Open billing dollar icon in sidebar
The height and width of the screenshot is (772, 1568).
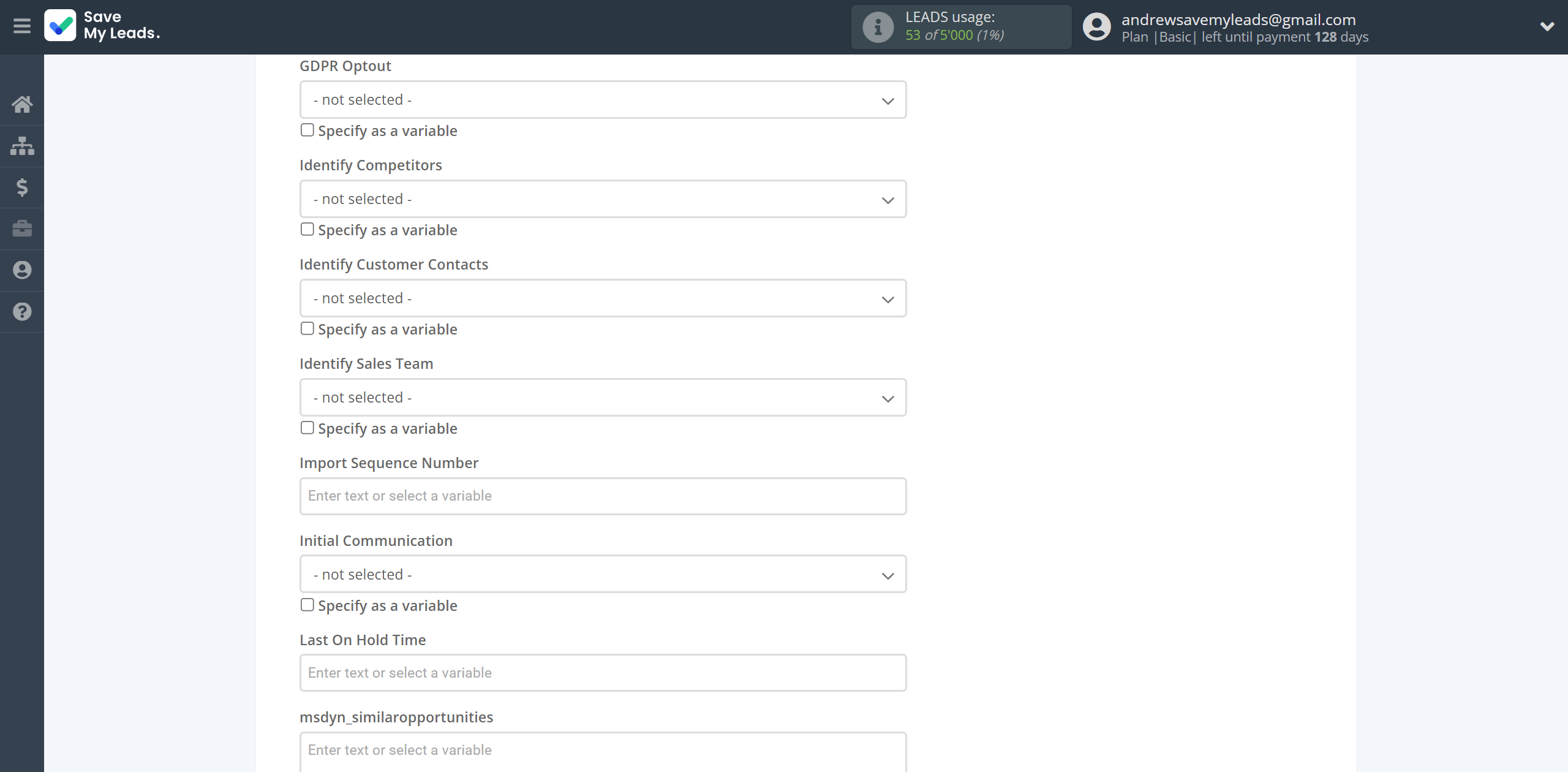(22, 187)
